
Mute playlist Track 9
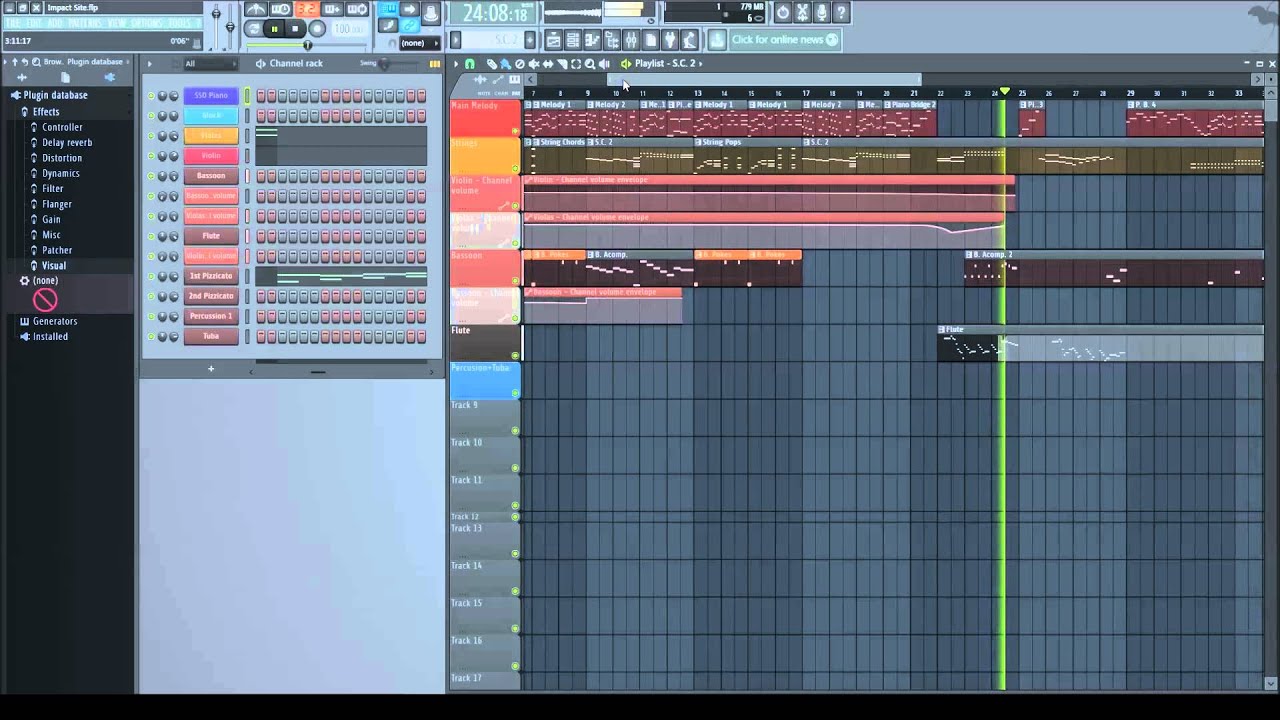[516, 430]
